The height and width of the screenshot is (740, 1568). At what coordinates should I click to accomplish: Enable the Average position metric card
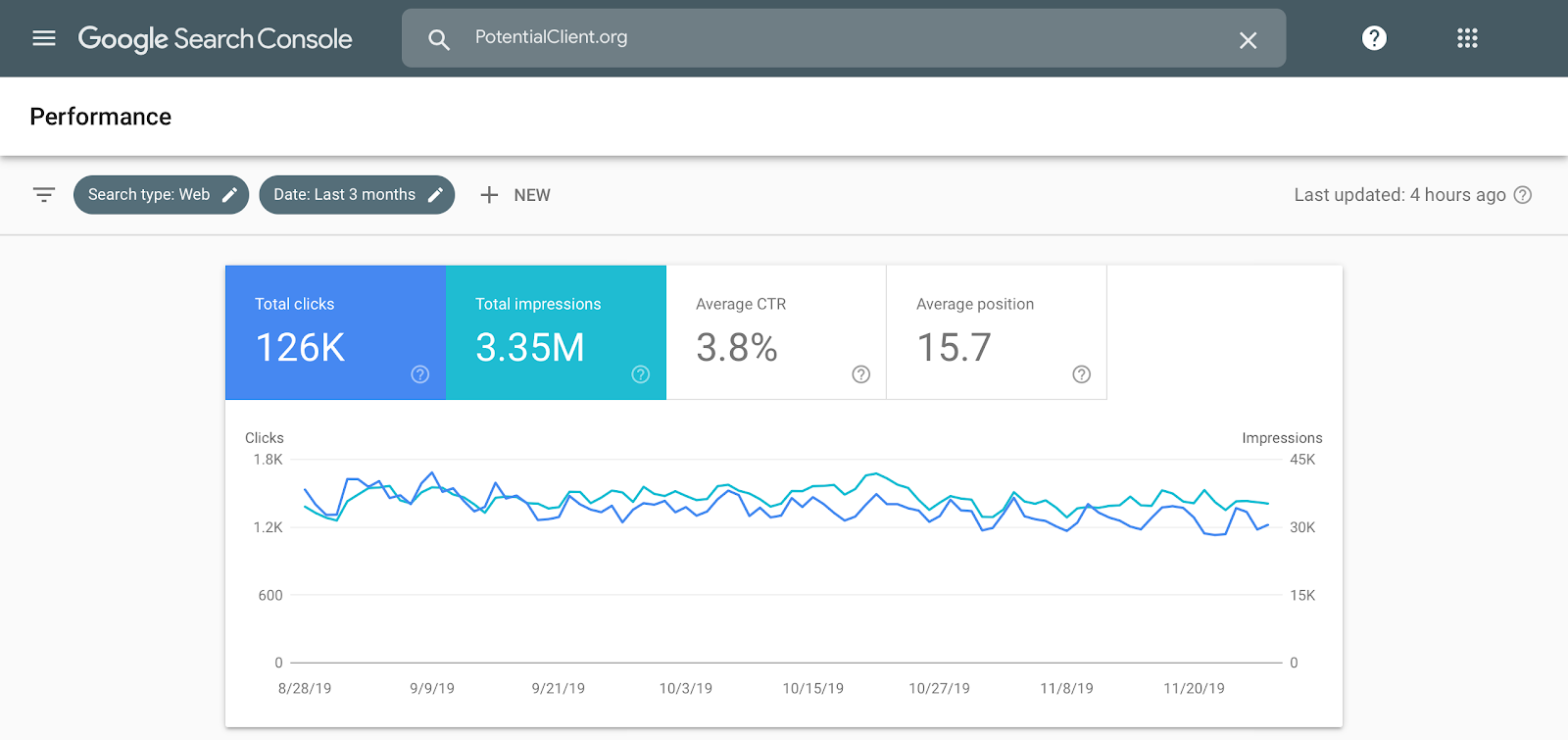tap(997, 332)
